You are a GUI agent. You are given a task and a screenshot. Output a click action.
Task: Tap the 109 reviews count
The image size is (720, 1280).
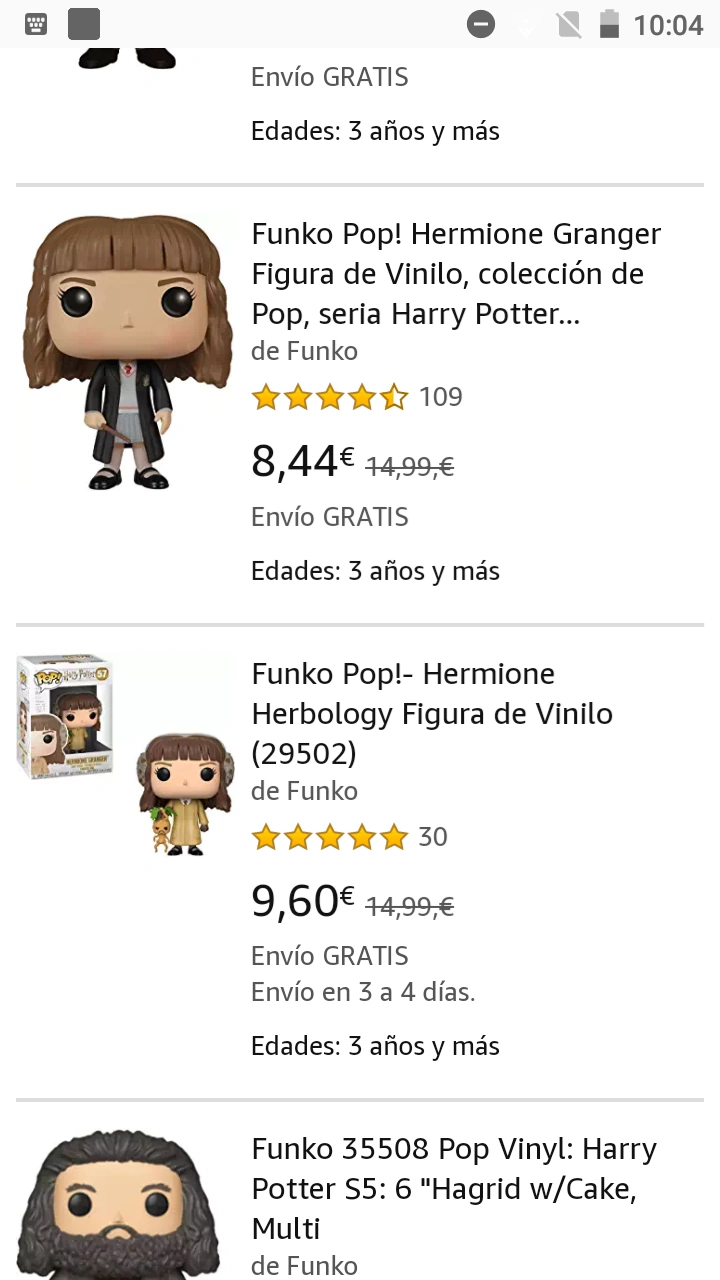point(441,397)
